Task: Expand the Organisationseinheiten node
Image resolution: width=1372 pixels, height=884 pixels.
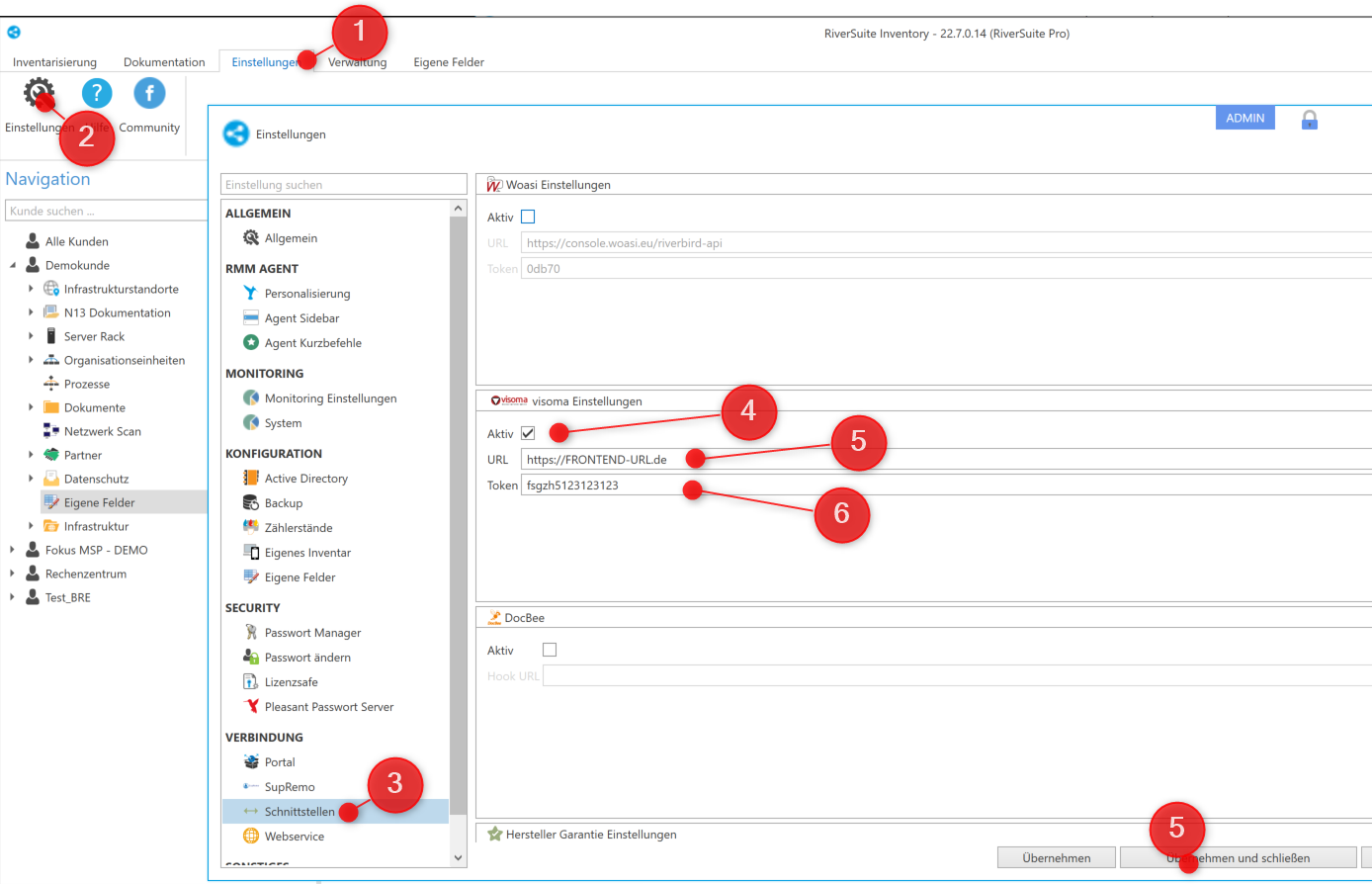Action: click(31, 360)
